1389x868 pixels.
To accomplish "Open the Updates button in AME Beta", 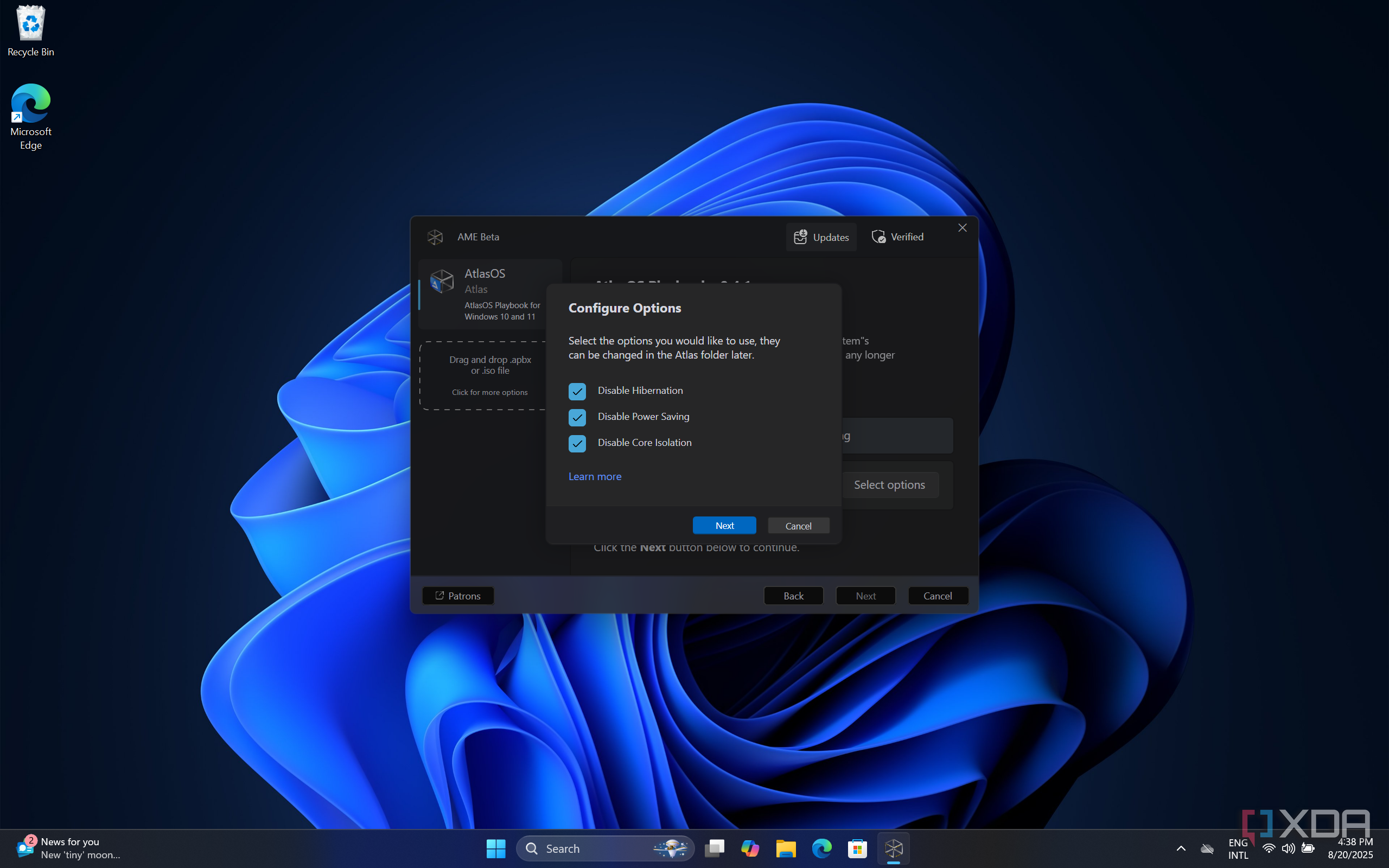I will 821,237.
